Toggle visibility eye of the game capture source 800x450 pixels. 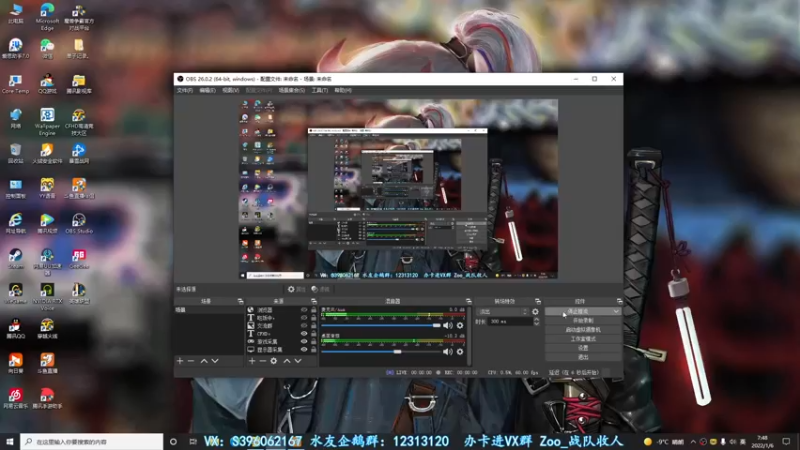[304, 341]
